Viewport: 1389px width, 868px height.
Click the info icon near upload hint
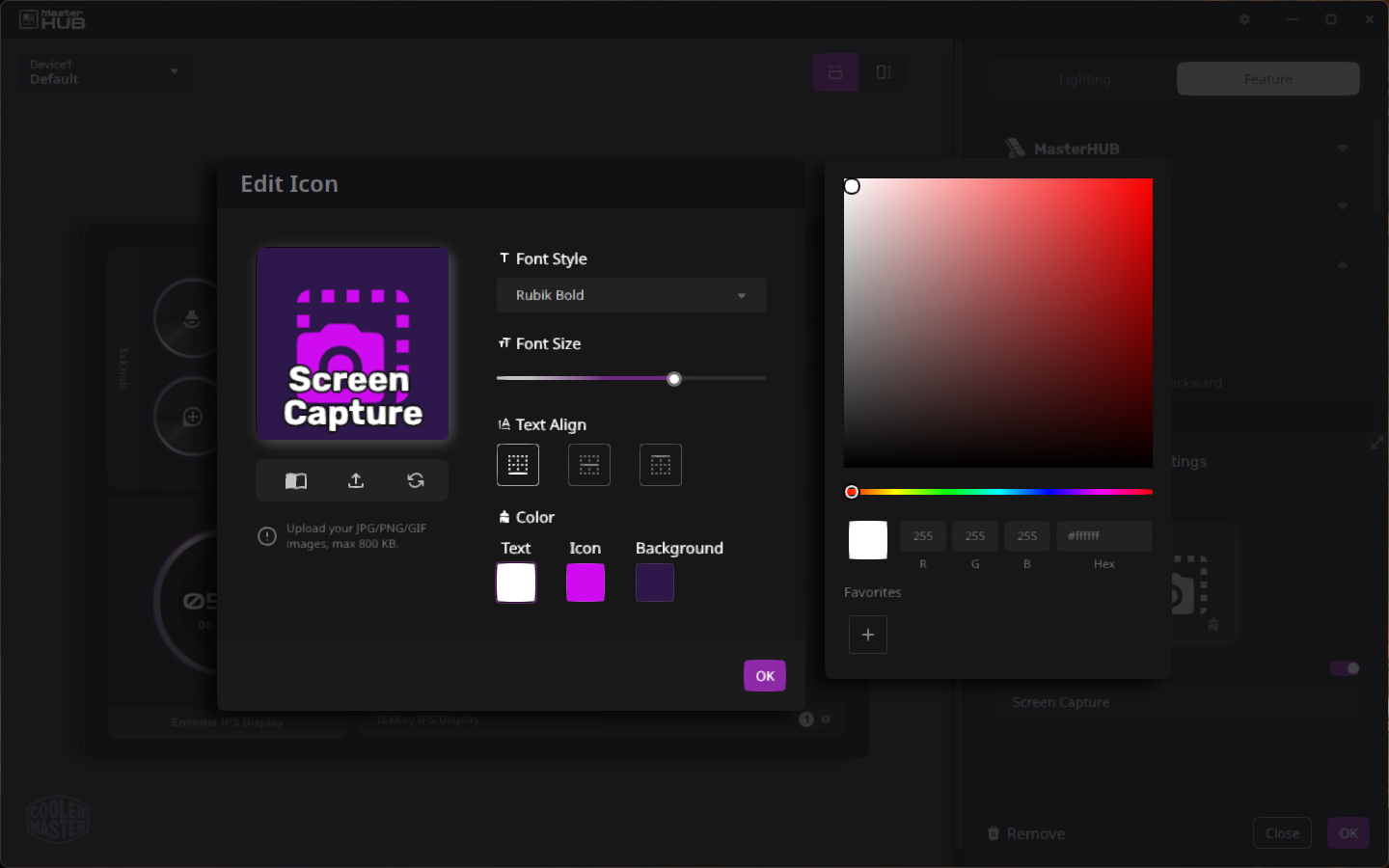tap(267, 536)
